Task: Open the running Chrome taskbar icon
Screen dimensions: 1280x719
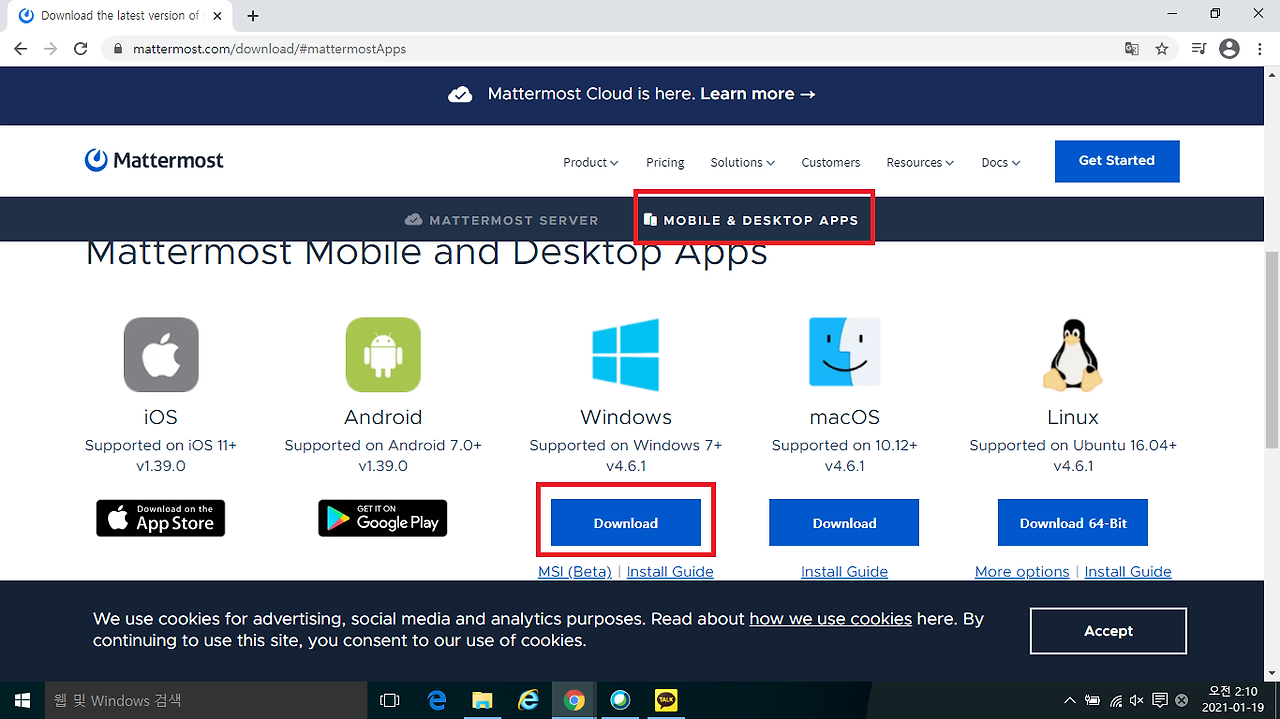Action: [574, 701]
